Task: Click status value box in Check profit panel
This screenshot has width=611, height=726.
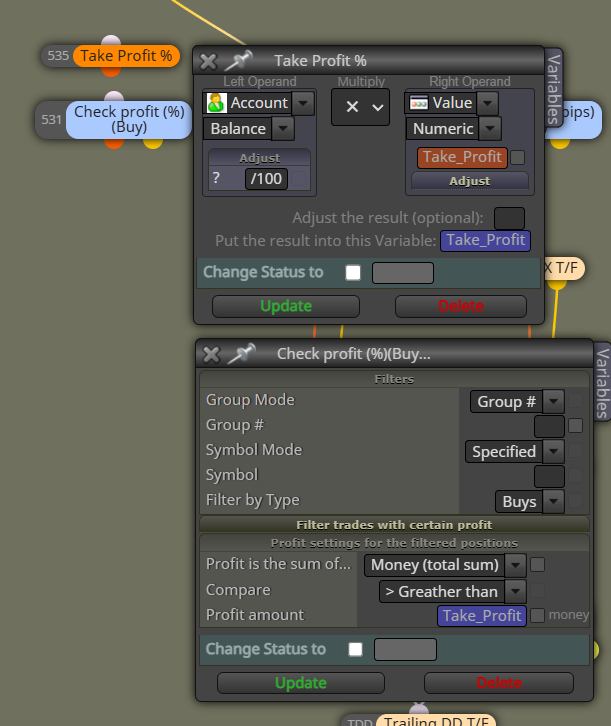Action: (405, 650)
